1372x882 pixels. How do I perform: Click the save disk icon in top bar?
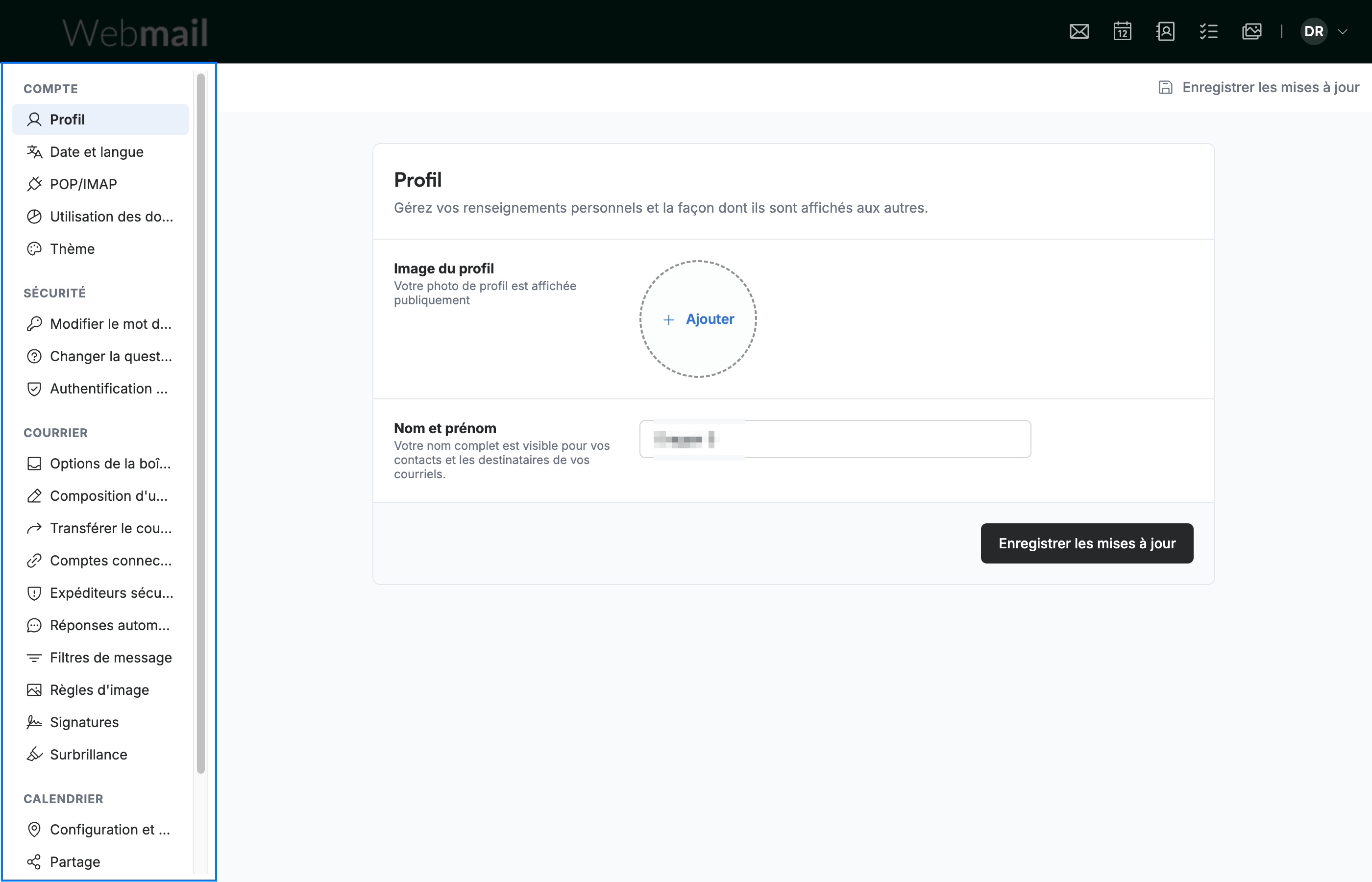pyautogui.click(x=1165, y=87)
